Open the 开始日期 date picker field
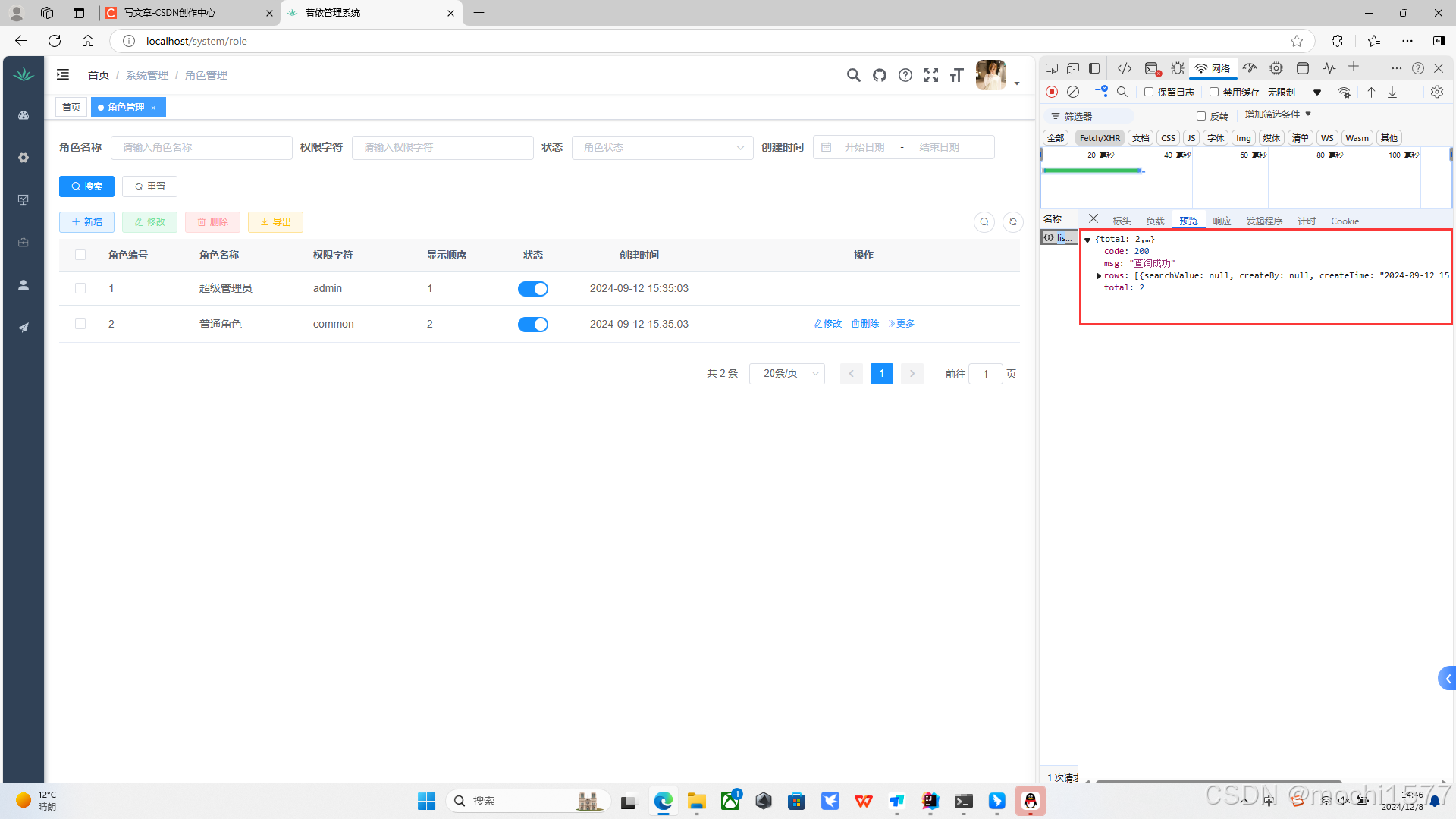The width and height of the screenshot is (1456, 819). click(864, 147)
